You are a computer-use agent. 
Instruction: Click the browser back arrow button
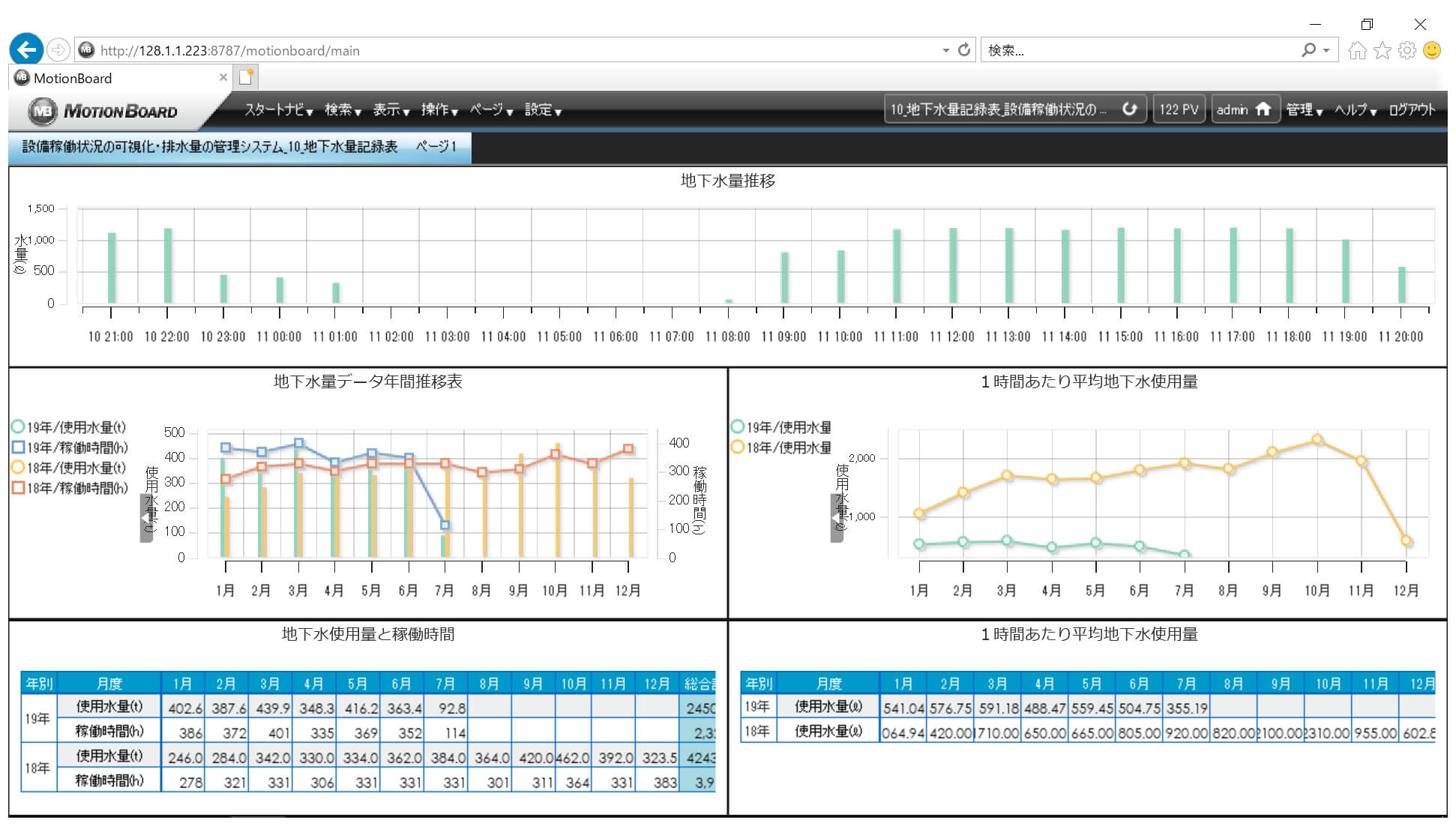(x=26, y=49)
